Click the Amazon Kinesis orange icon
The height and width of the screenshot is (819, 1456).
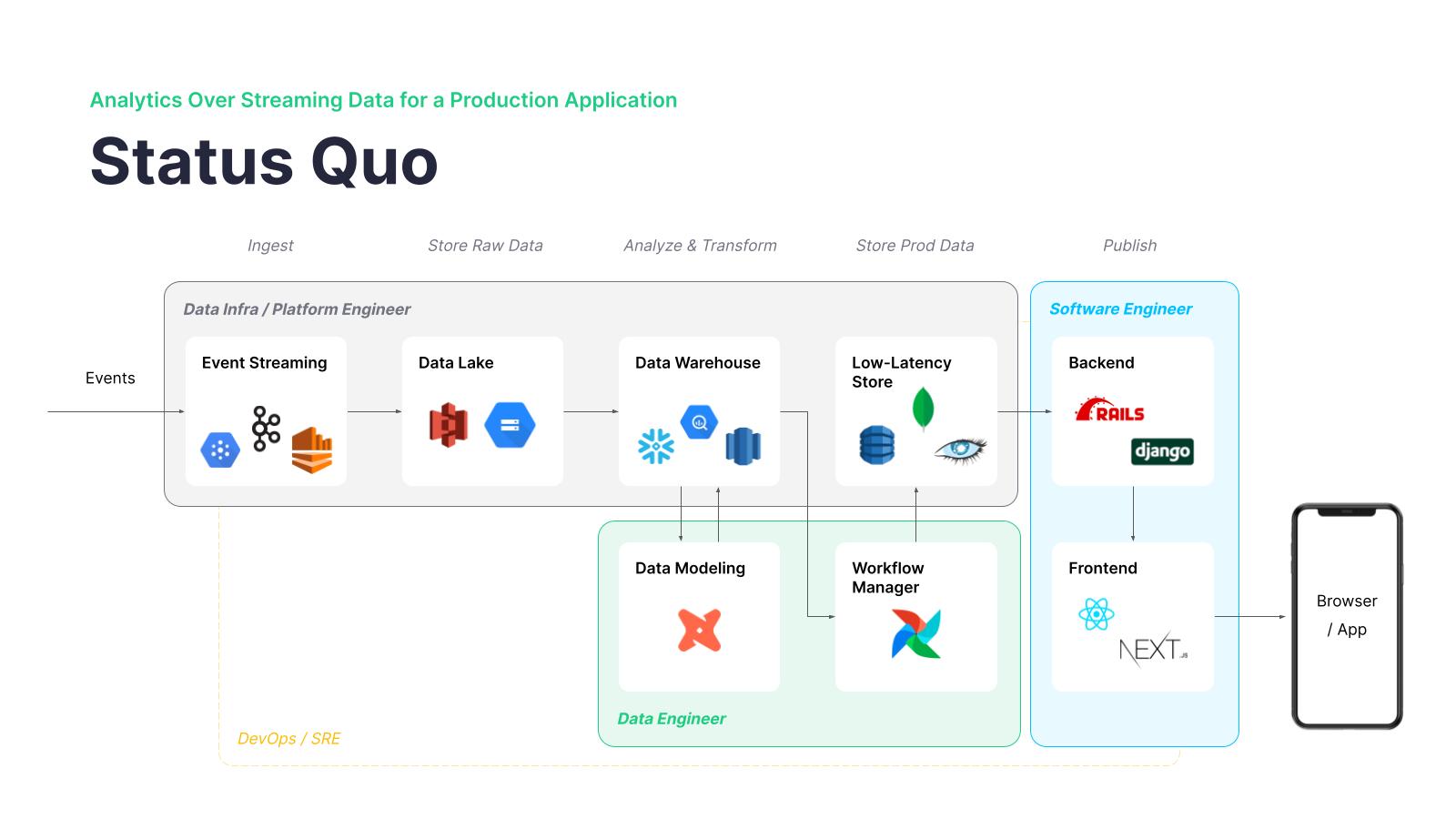312,450
